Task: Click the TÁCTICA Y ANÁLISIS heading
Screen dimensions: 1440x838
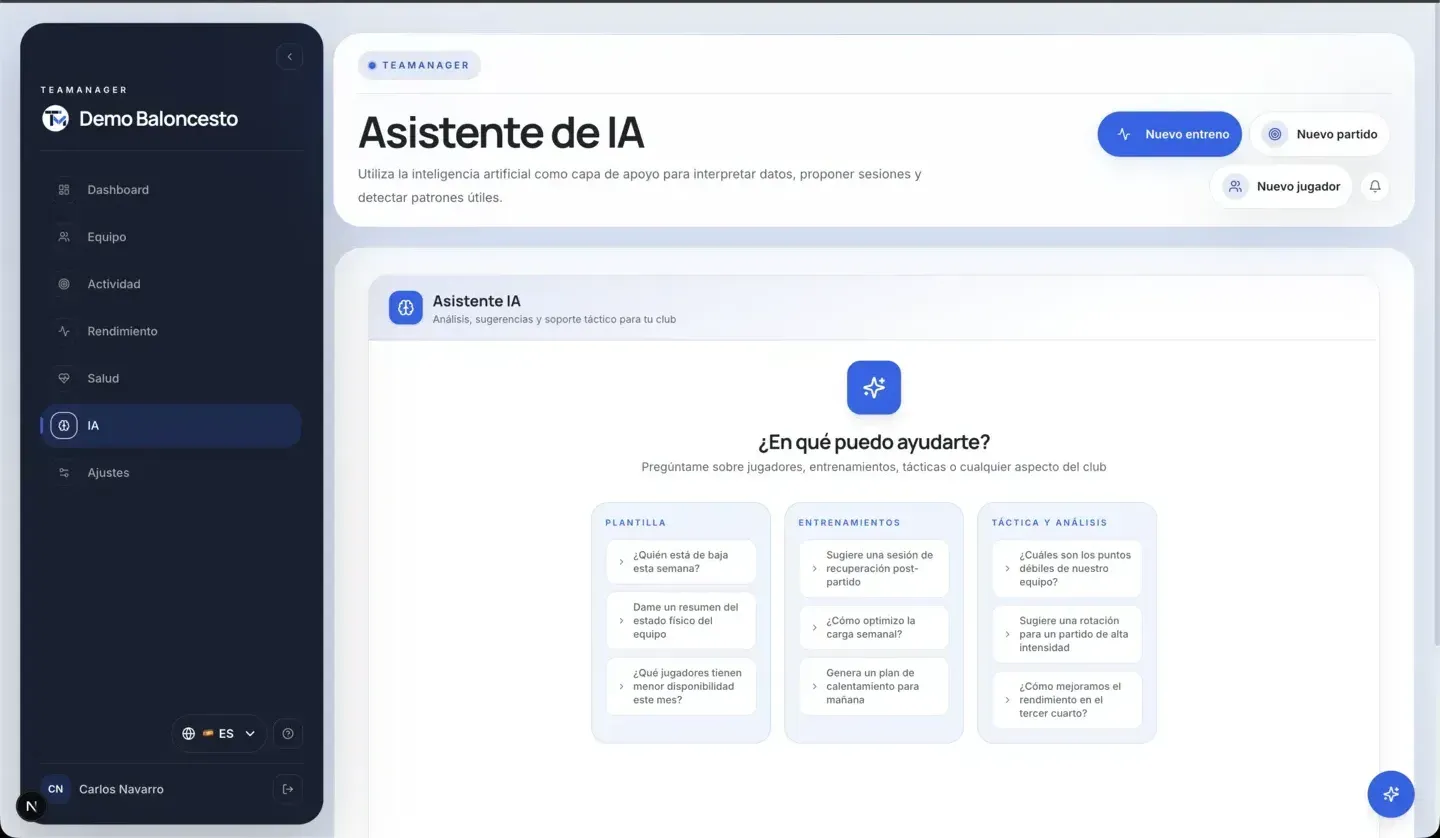Action: pos(1049,522)
